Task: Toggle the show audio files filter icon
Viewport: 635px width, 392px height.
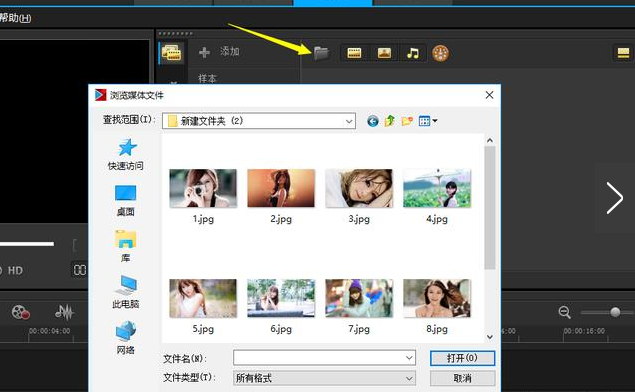Action: tap(413, 53)
